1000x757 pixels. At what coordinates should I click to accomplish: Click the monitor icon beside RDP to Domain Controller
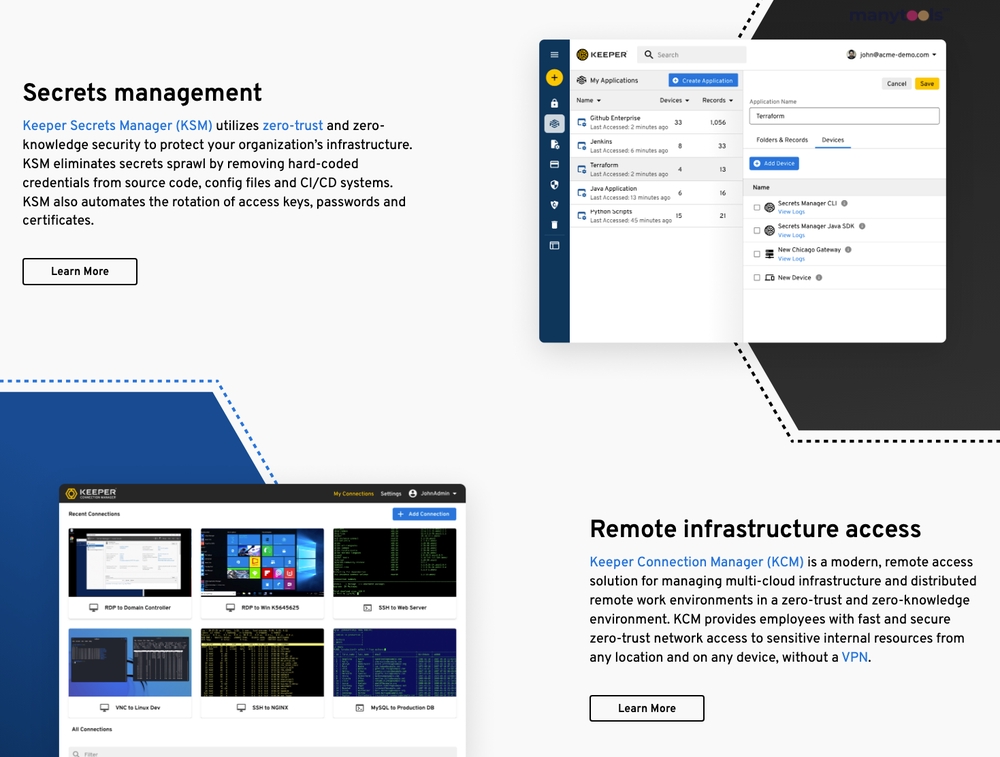[94, 608]
